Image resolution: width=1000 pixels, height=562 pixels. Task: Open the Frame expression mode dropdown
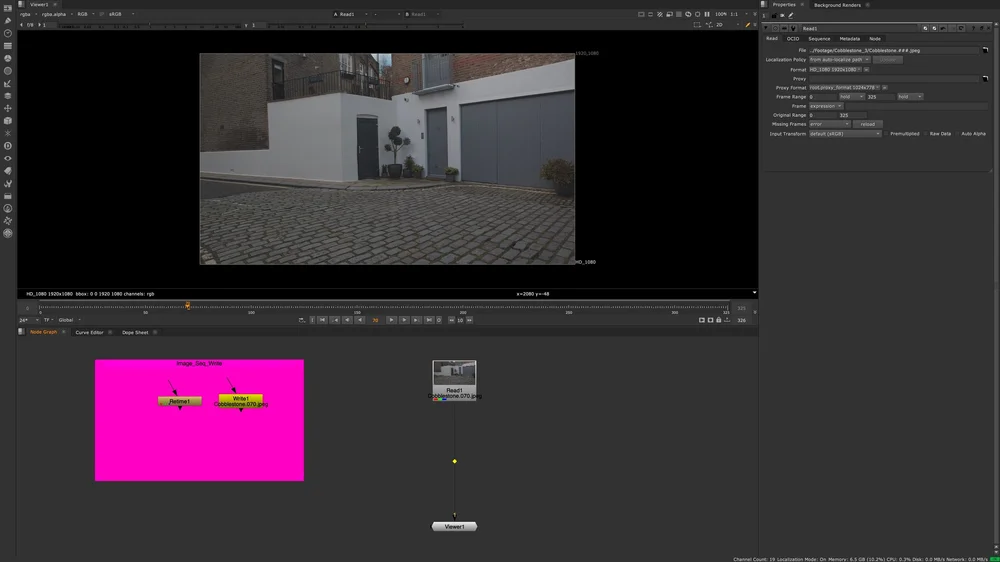[826, 106]
